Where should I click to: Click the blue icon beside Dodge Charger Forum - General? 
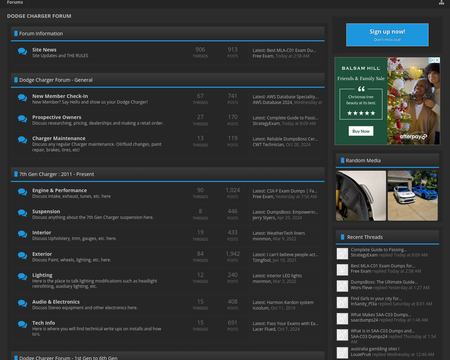click(x=16, y=80)
